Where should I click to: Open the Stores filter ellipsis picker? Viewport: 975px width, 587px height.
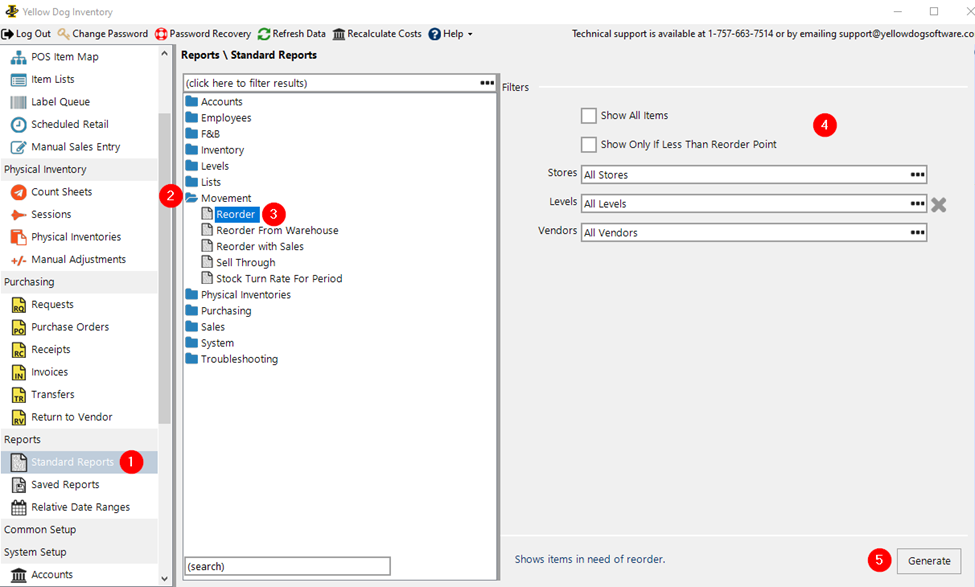(x=917, y=175)
